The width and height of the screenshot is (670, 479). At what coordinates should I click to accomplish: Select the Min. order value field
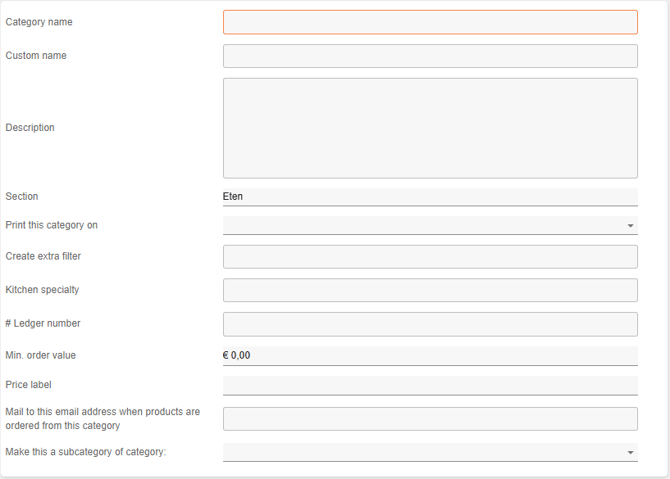point(430,355)
